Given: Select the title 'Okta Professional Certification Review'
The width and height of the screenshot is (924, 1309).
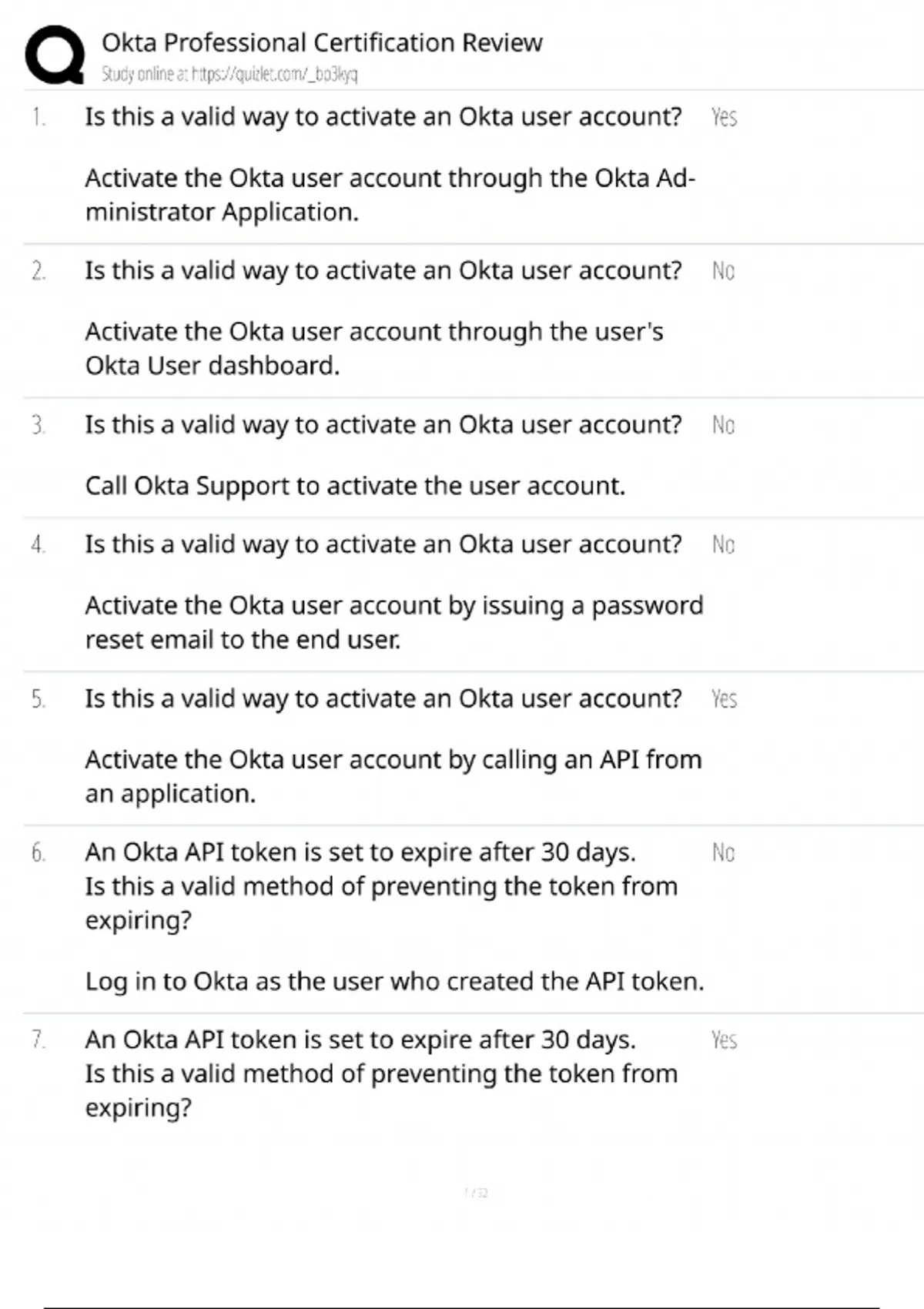Looking at the screenshot, I should coord(322,42).
